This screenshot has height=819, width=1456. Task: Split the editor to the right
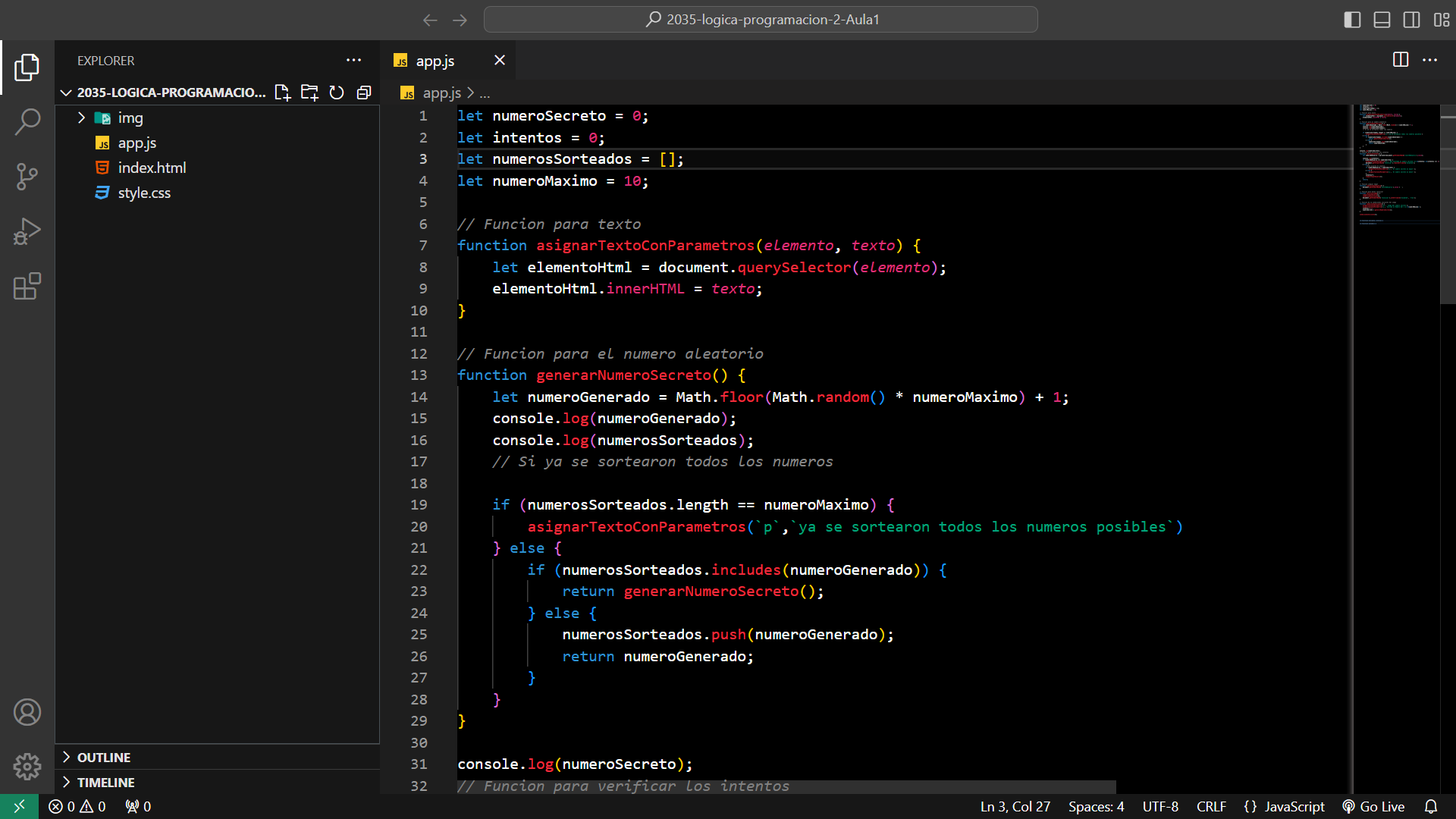pos(1400,60)
